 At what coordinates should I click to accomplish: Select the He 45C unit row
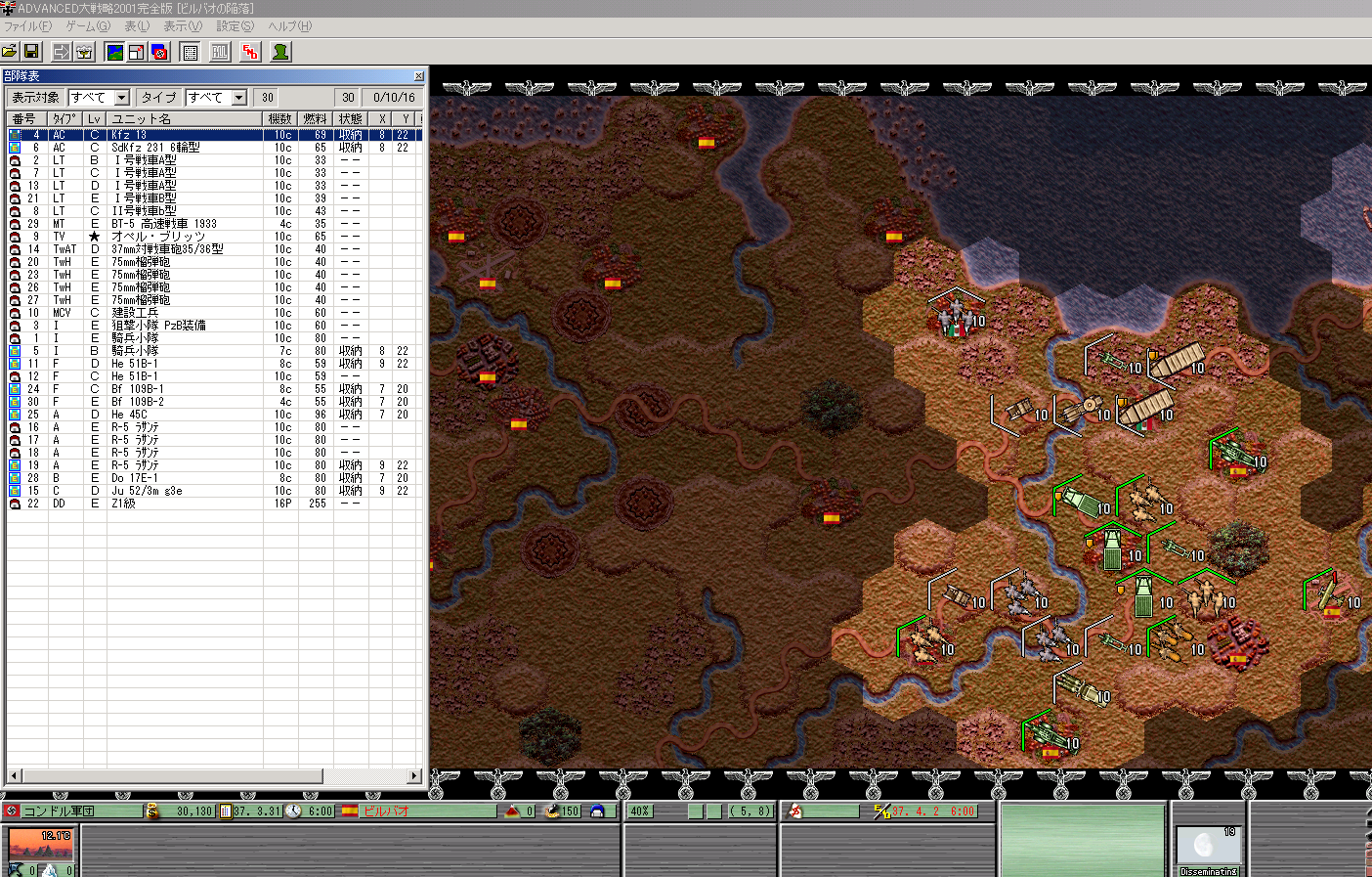[x=214, y=415]
